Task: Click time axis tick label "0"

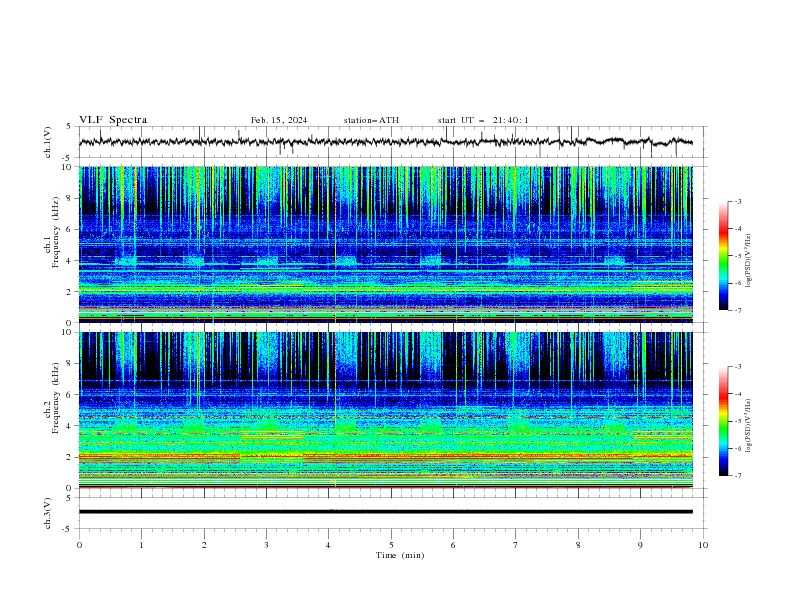Action: [x=79, y=545]
